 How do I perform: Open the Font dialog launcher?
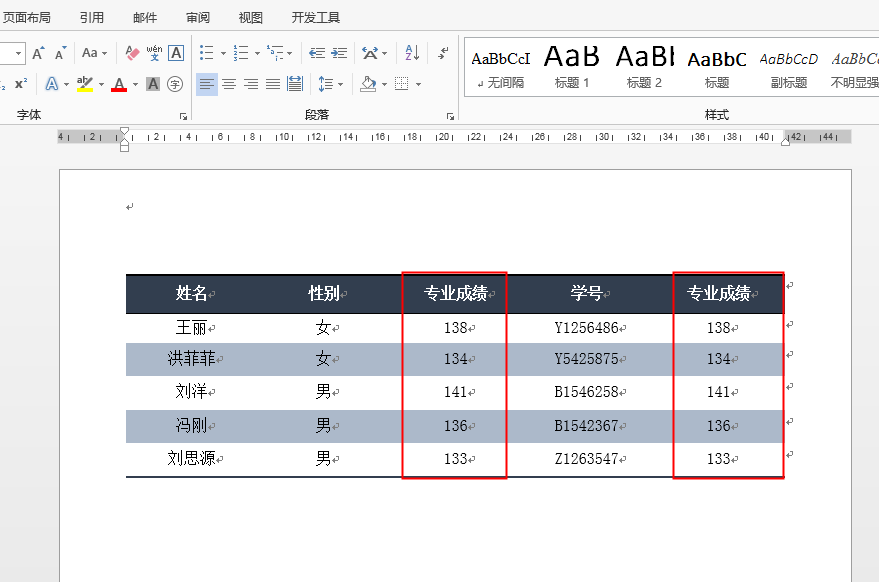coord(183,116)
